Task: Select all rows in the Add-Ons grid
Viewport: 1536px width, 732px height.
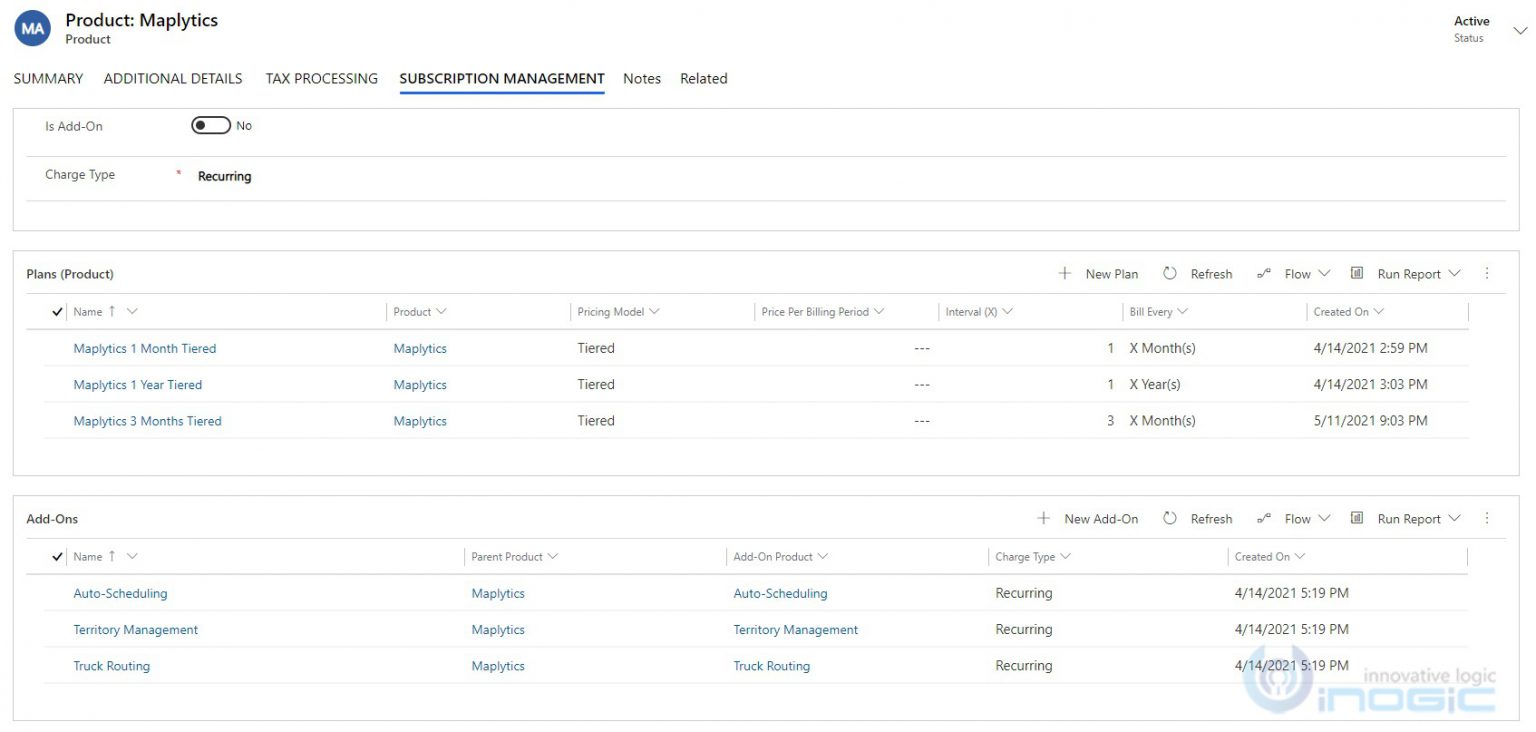Action: [x=57, y=556]
